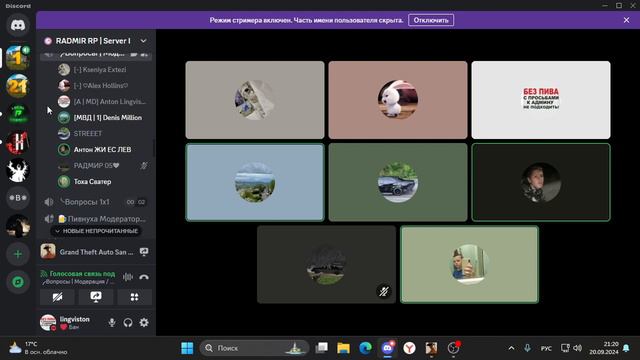The image size is (640, 360).
Task: Click the Отключить streamer mode button
Action: coord(431,20)
